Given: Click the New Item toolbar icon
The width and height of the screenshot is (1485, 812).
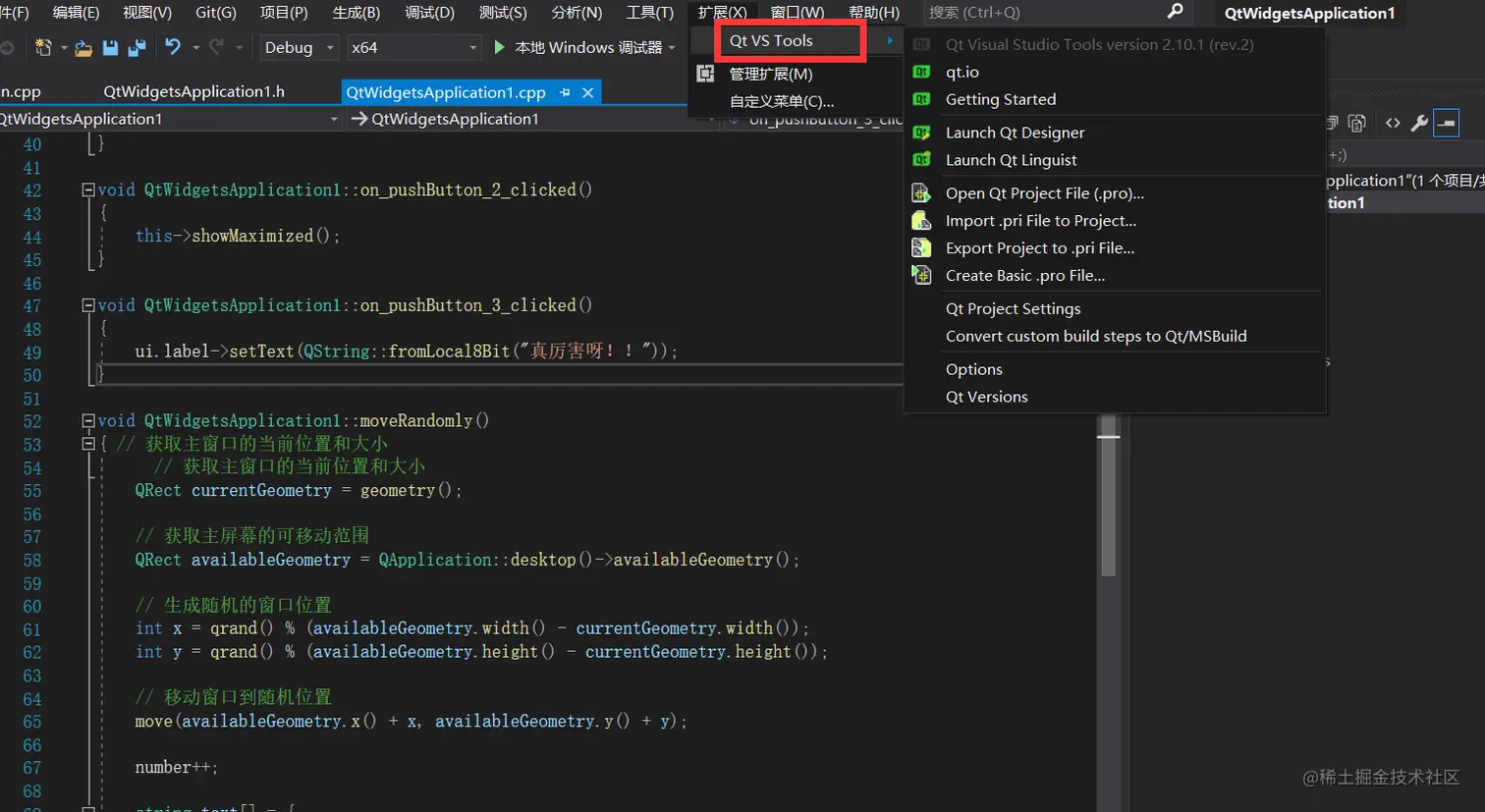Looking at the screenshot, I should tap(43, 47).
